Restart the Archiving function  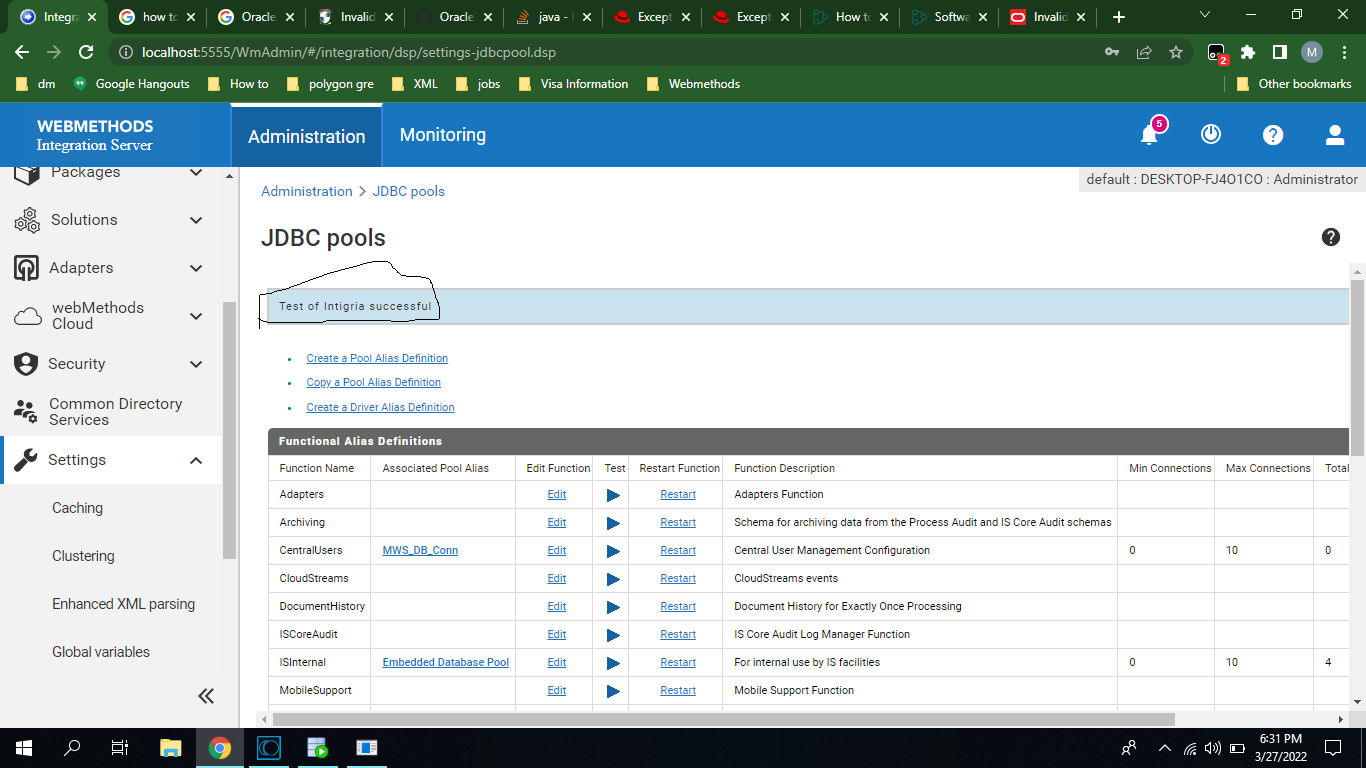(x=678, y=522)
